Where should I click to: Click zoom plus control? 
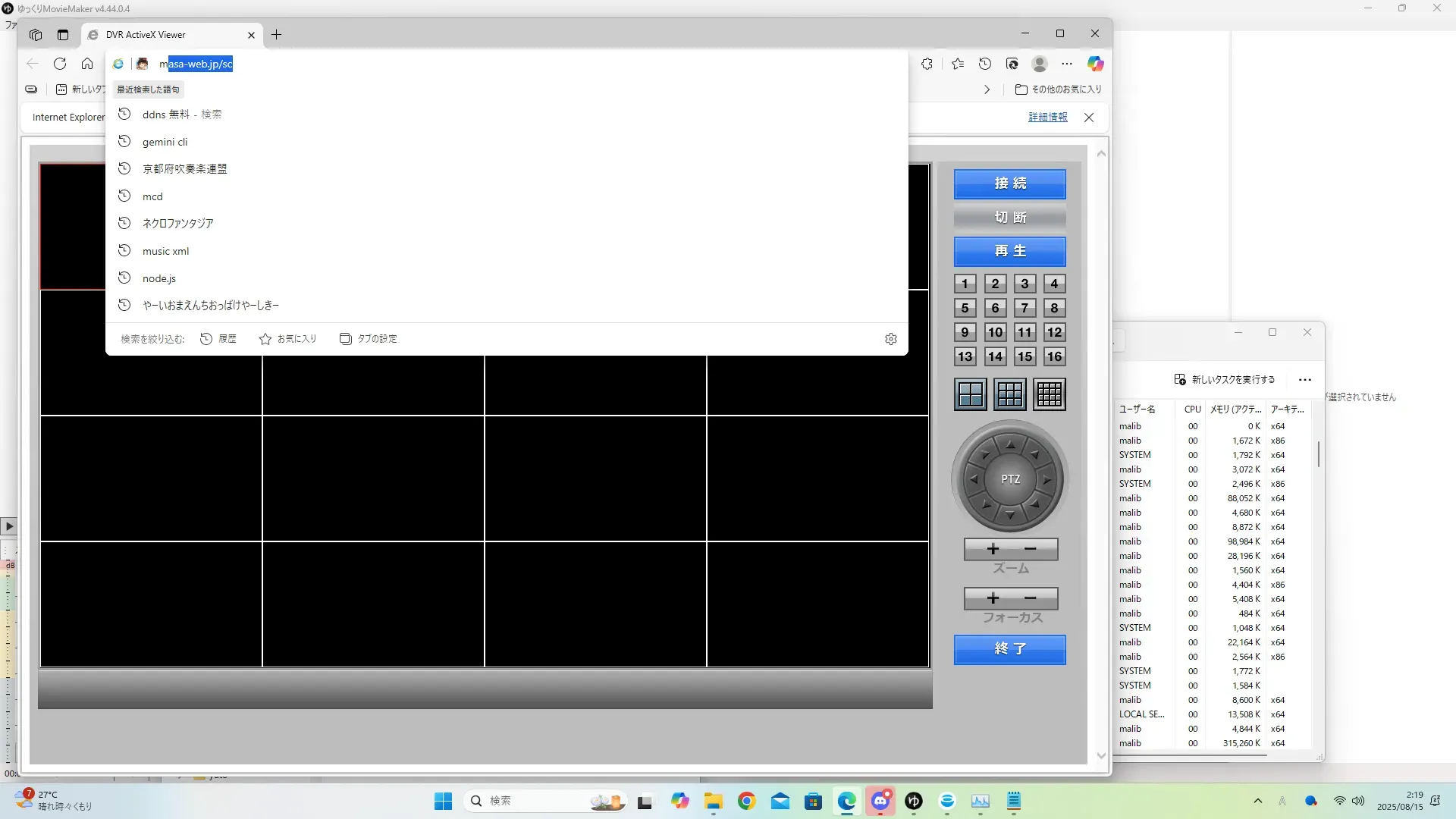[x=993, y=549]
